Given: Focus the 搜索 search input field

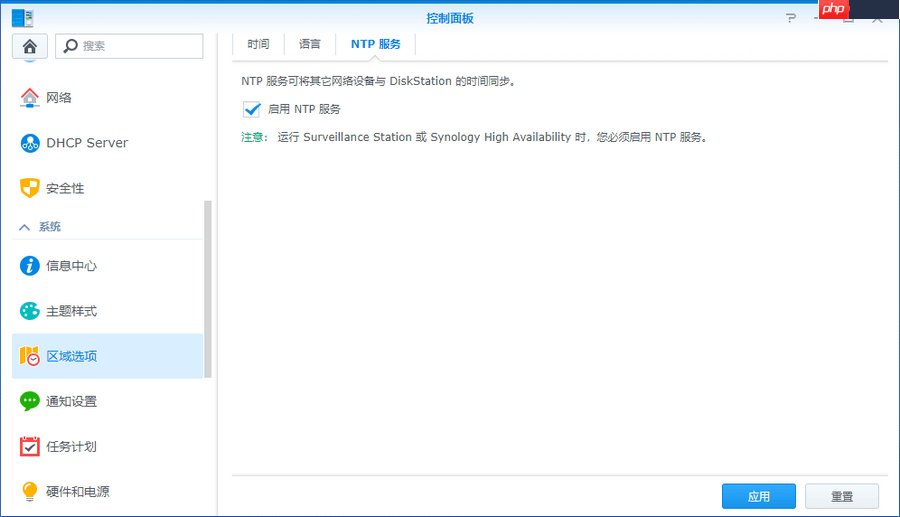Looking at the screenshot, I should point(129,46).
